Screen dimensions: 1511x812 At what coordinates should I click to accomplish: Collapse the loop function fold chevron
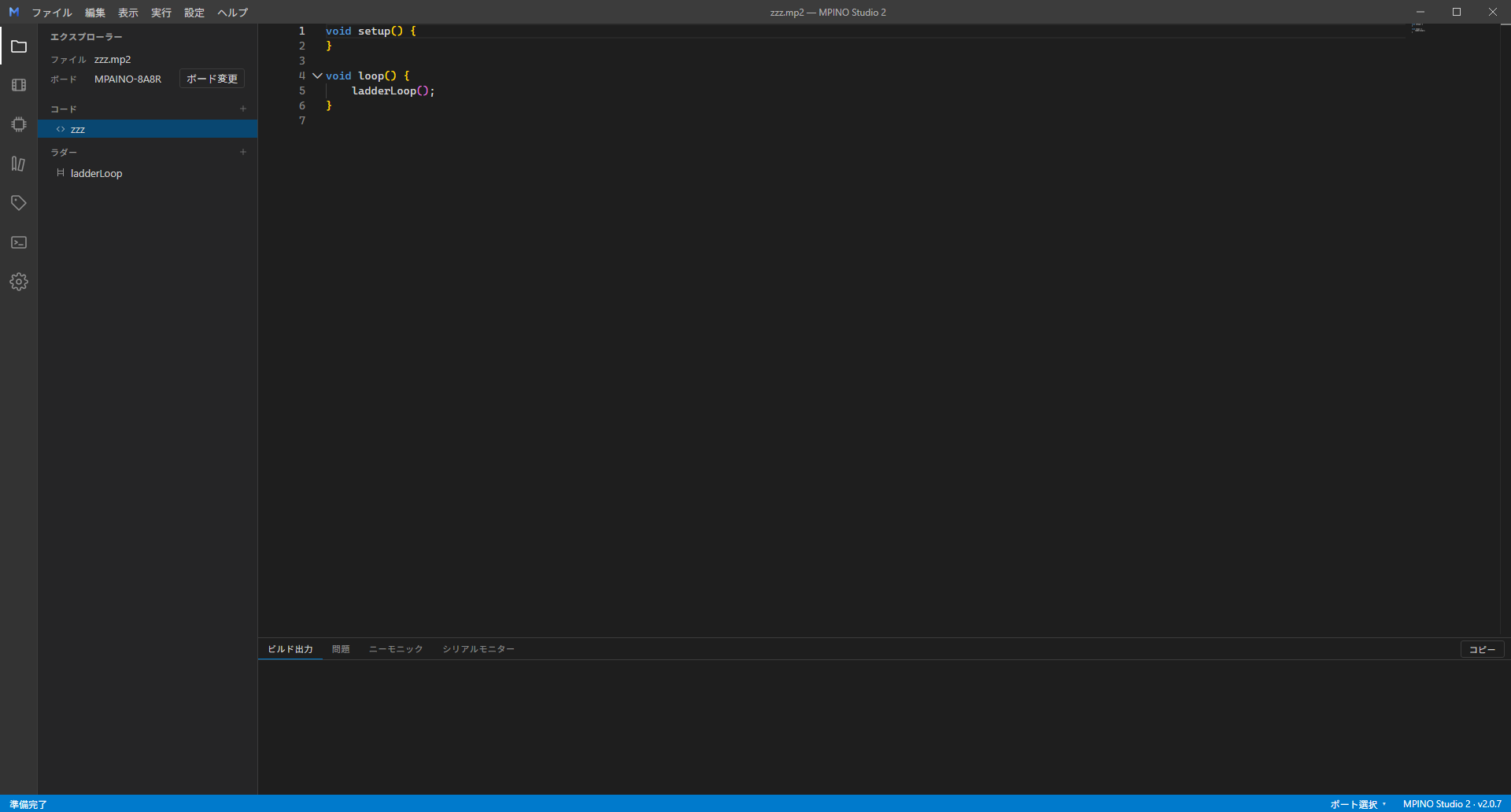[317, 76]
